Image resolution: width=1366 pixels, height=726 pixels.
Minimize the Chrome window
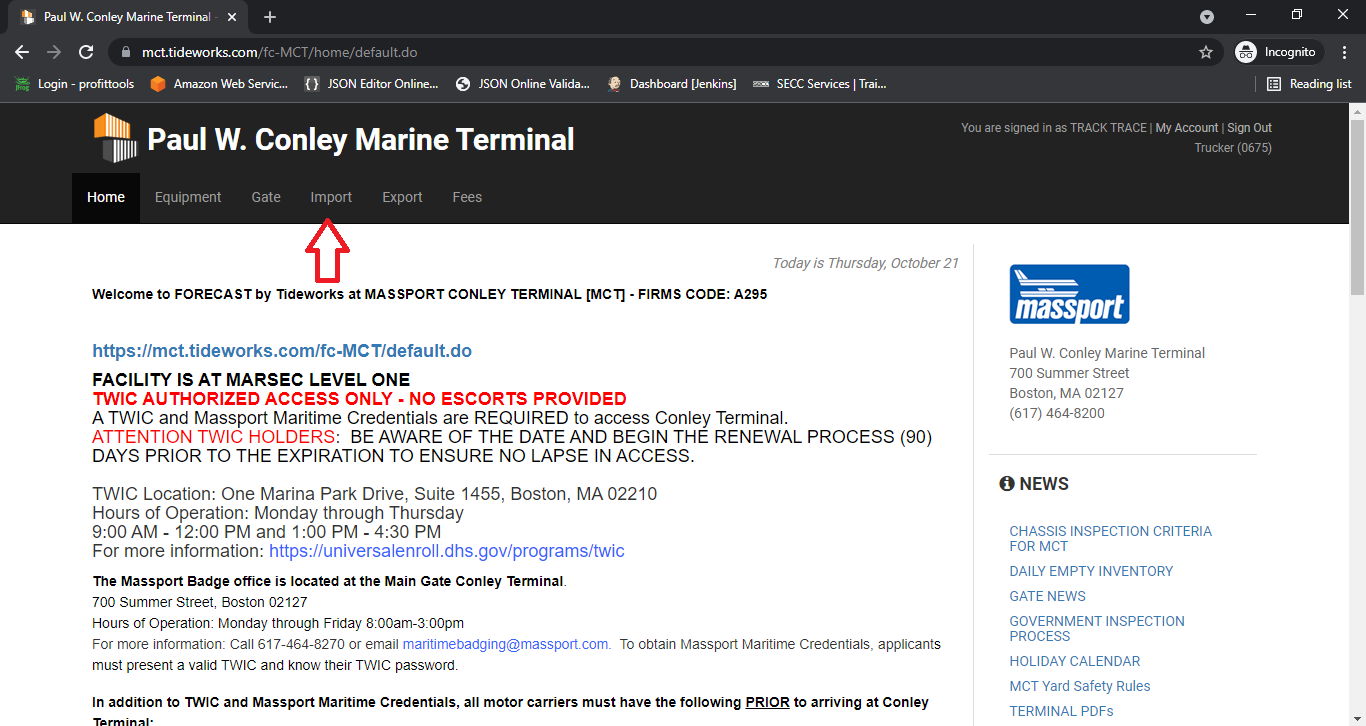[x=1251, y=15]
